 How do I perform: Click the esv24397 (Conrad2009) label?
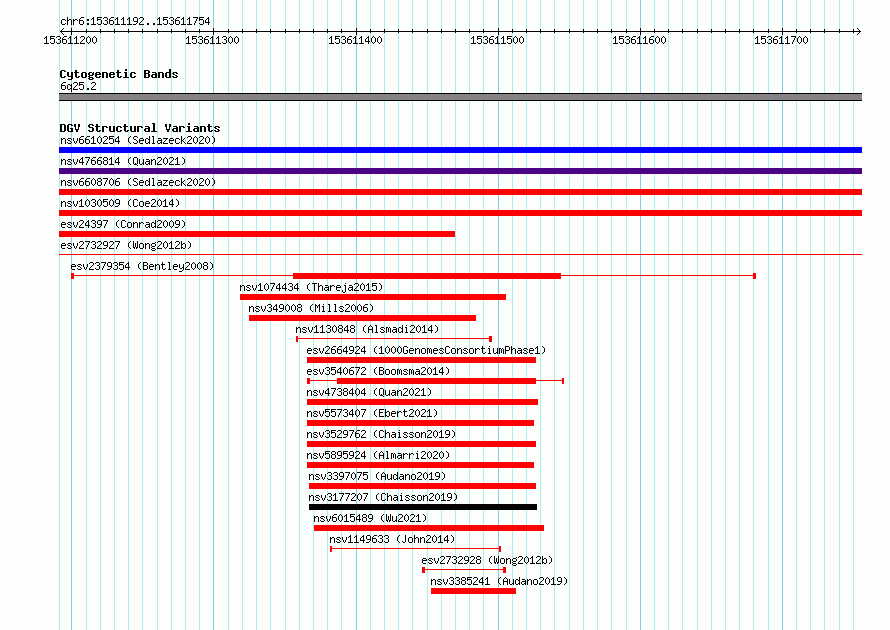[x=123, y=224]
